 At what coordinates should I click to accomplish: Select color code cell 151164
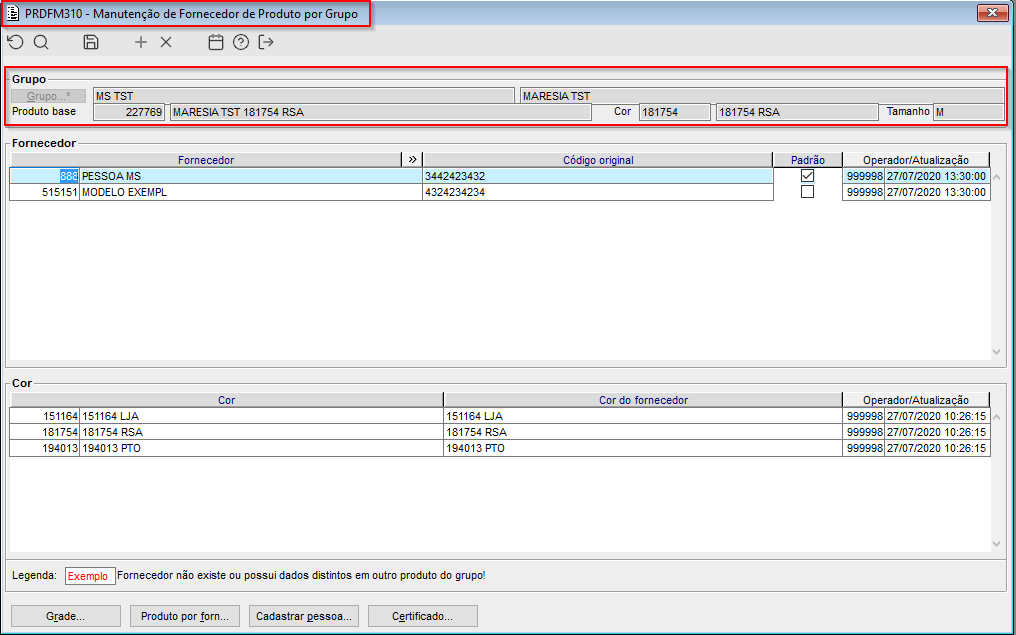point(44,416)
